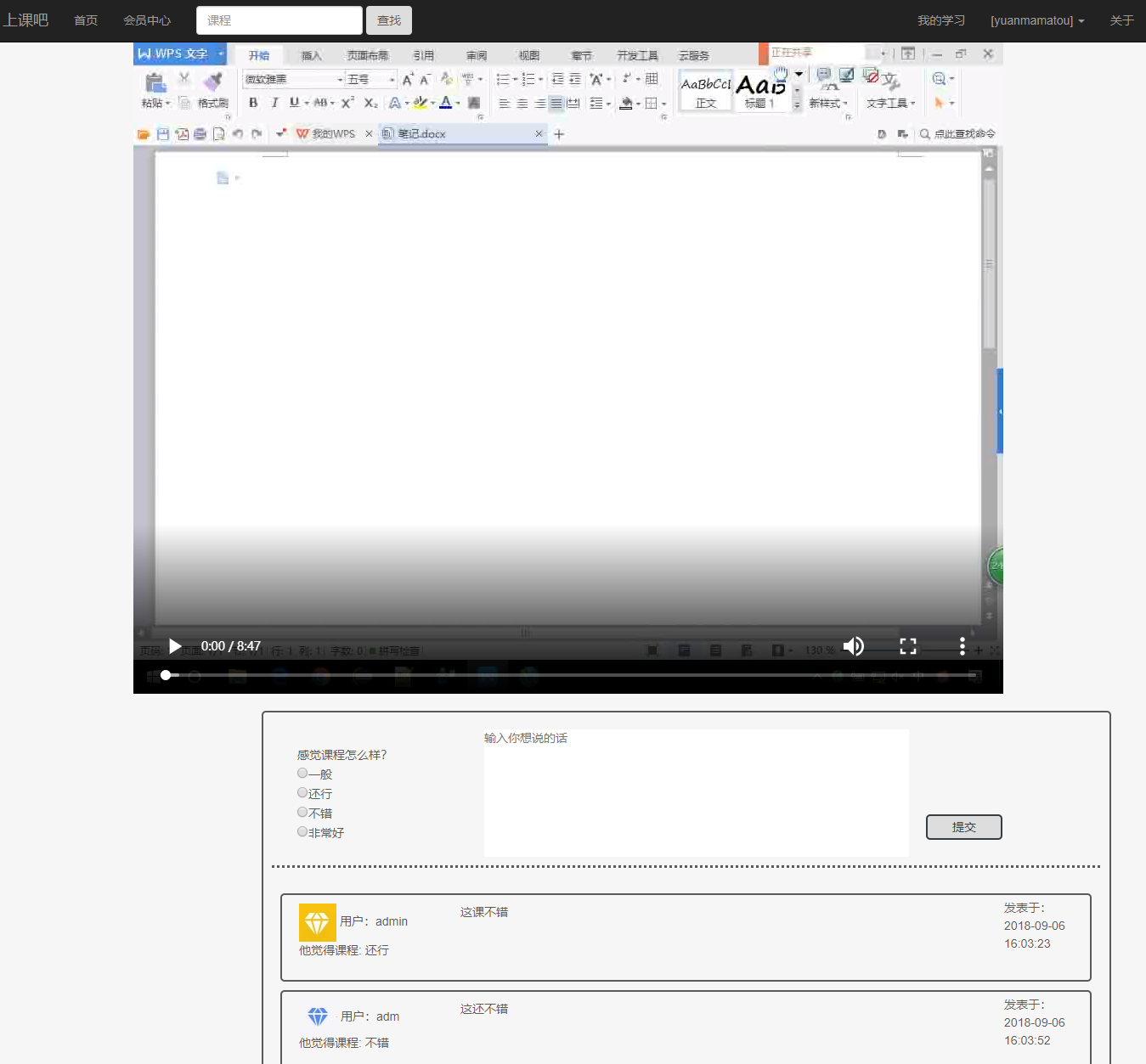Open the 关于 page

[x=1121, y=20]
